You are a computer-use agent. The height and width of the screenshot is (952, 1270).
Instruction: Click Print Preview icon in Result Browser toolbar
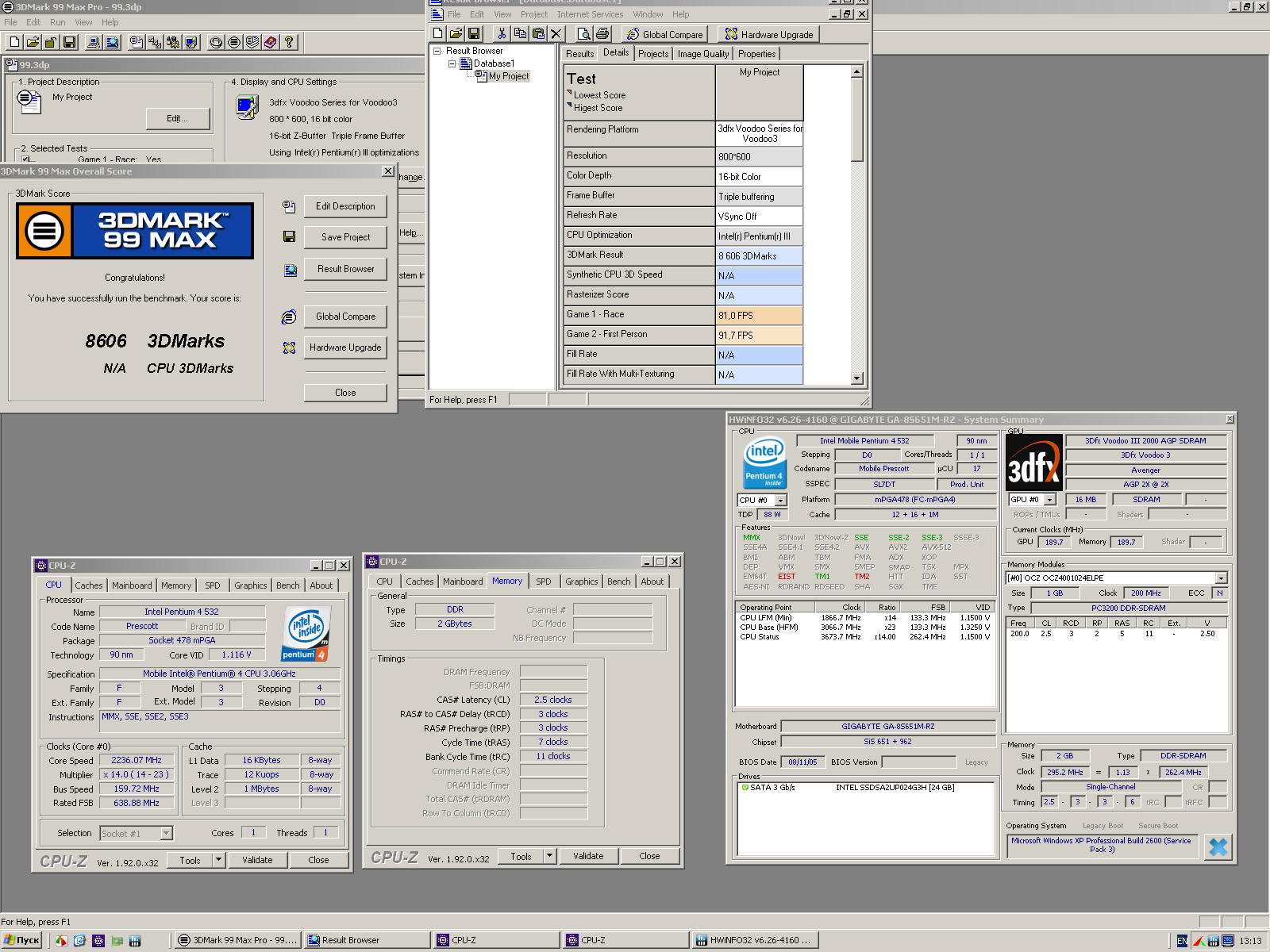(584, 33)
